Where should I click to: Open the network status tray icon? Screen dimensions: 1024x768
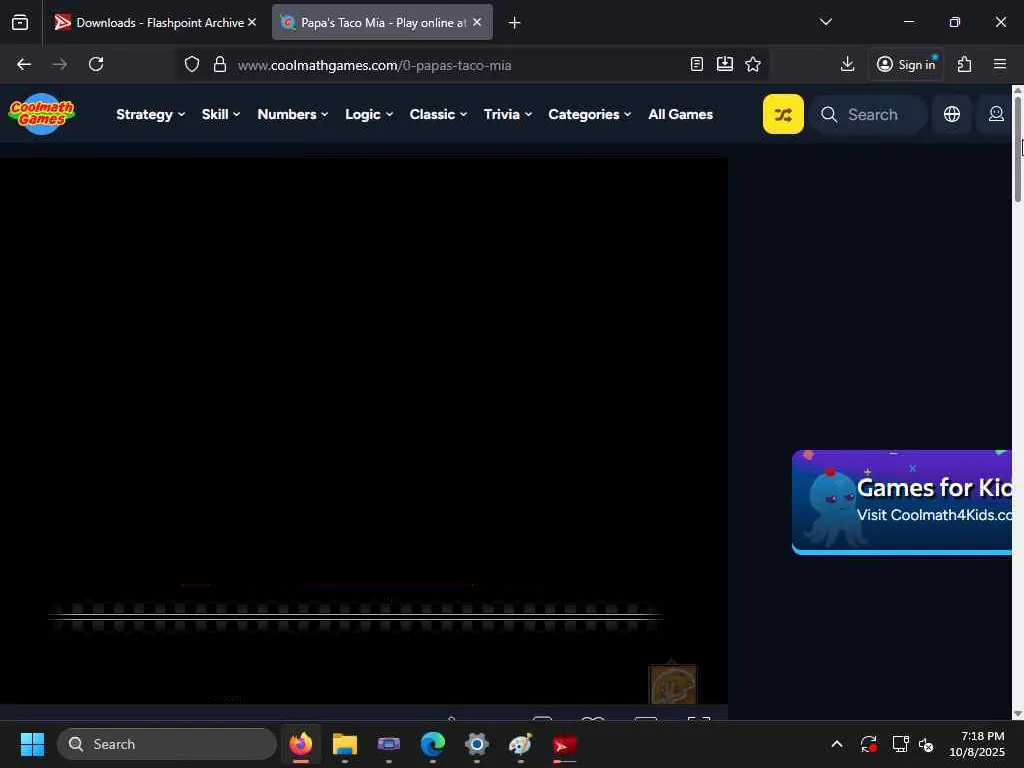pyautogui.click(x=901, y=744)
